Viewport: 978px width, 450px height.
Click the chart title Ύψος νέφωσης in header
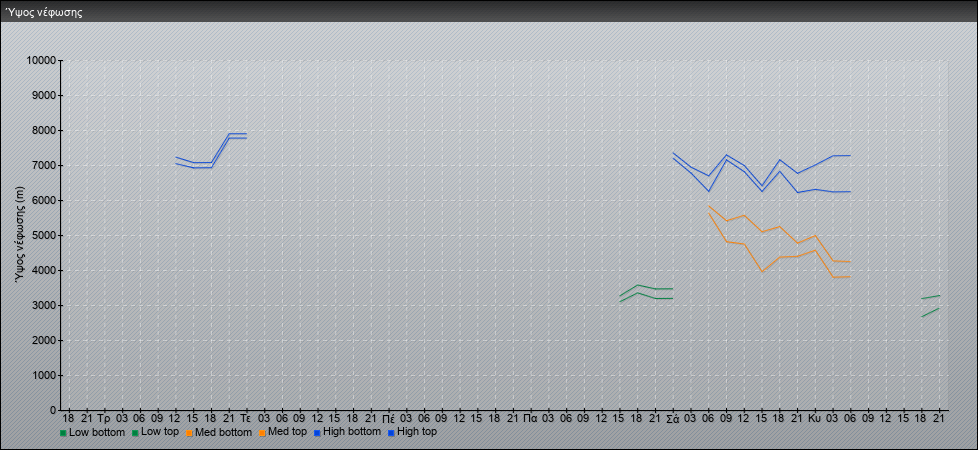(43, 12)
